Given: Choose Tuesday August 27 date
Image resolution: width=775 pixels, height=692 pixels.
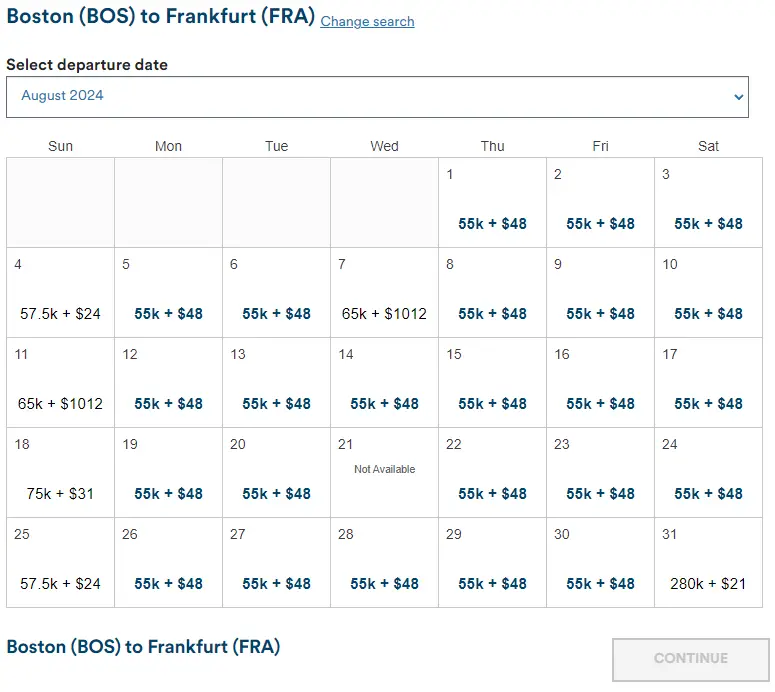Looking at the screenshot, I should pos(276,583).
